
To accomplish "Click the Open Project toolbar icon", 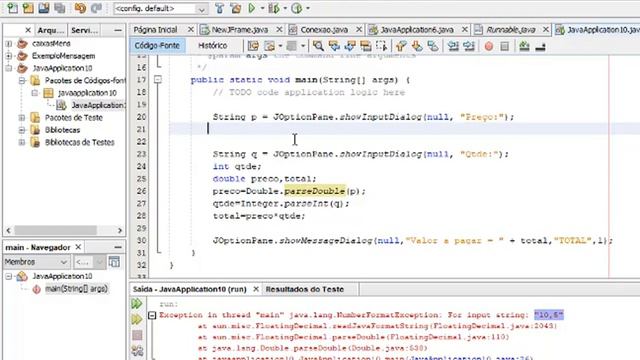I will tap(44, 8).
